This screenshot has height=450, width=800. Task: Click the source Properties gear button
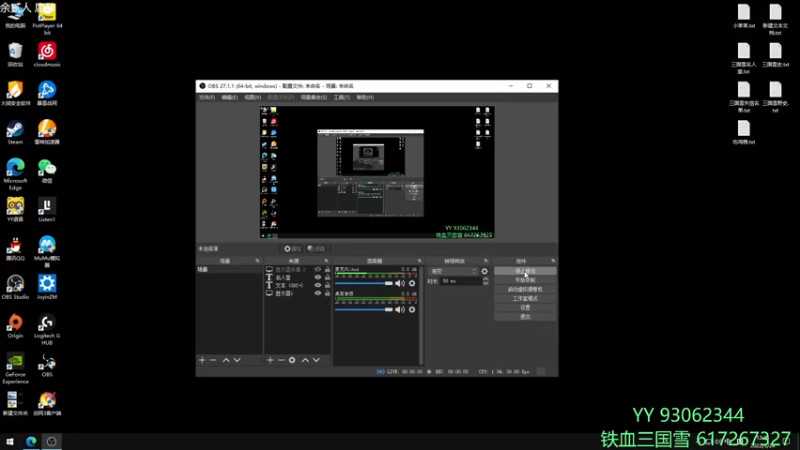click(292, 248)
